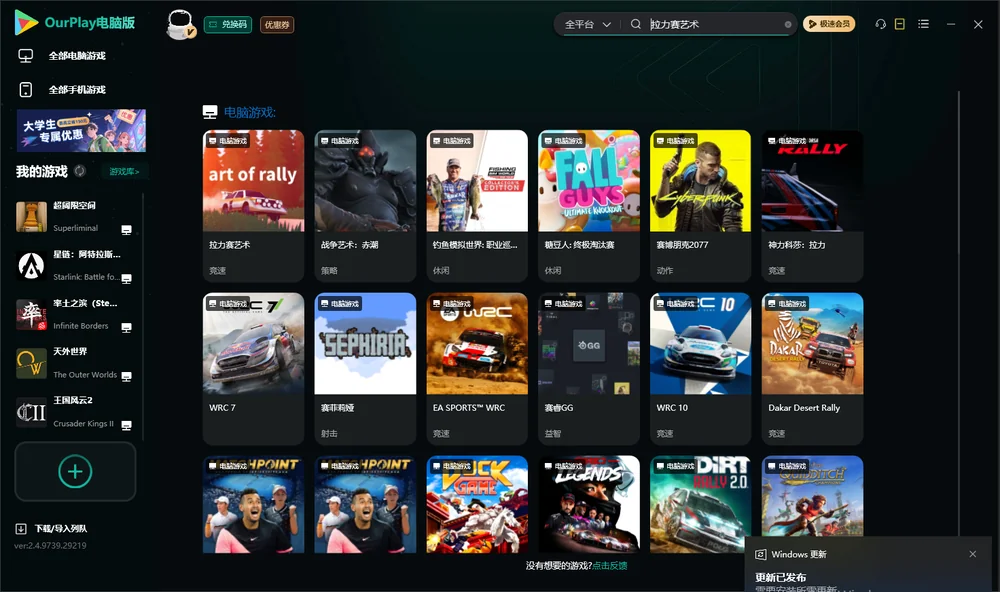
Task: Click the 优惠券 coupon button
Action: [277, 24]
